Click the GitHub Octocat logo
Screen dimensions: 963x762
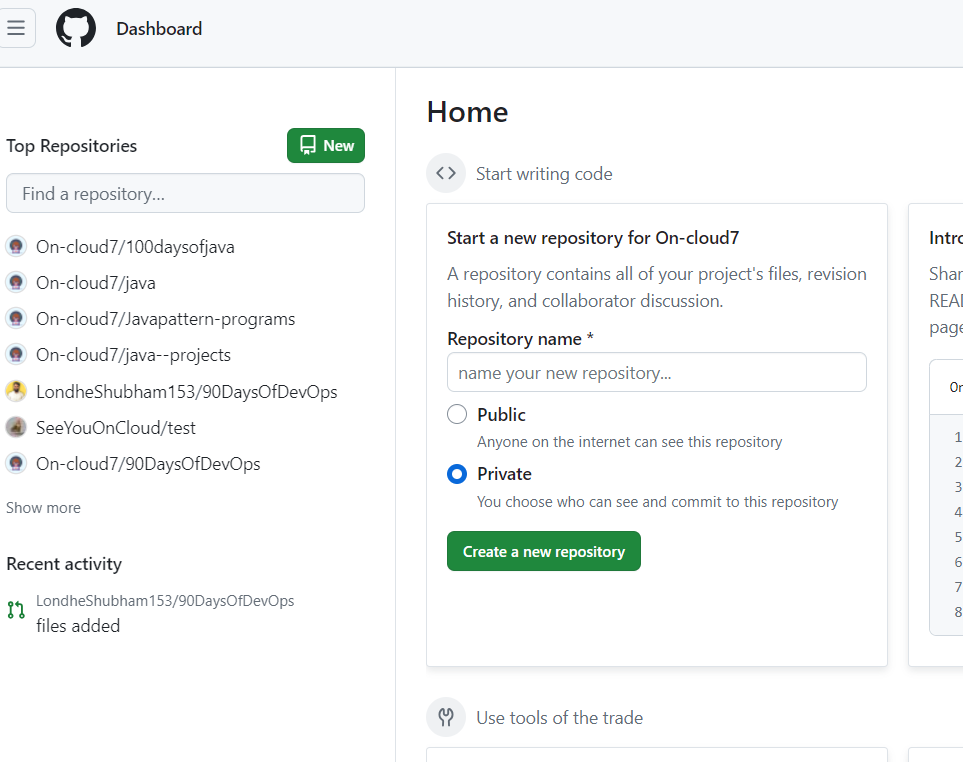[x=76, y=28]
